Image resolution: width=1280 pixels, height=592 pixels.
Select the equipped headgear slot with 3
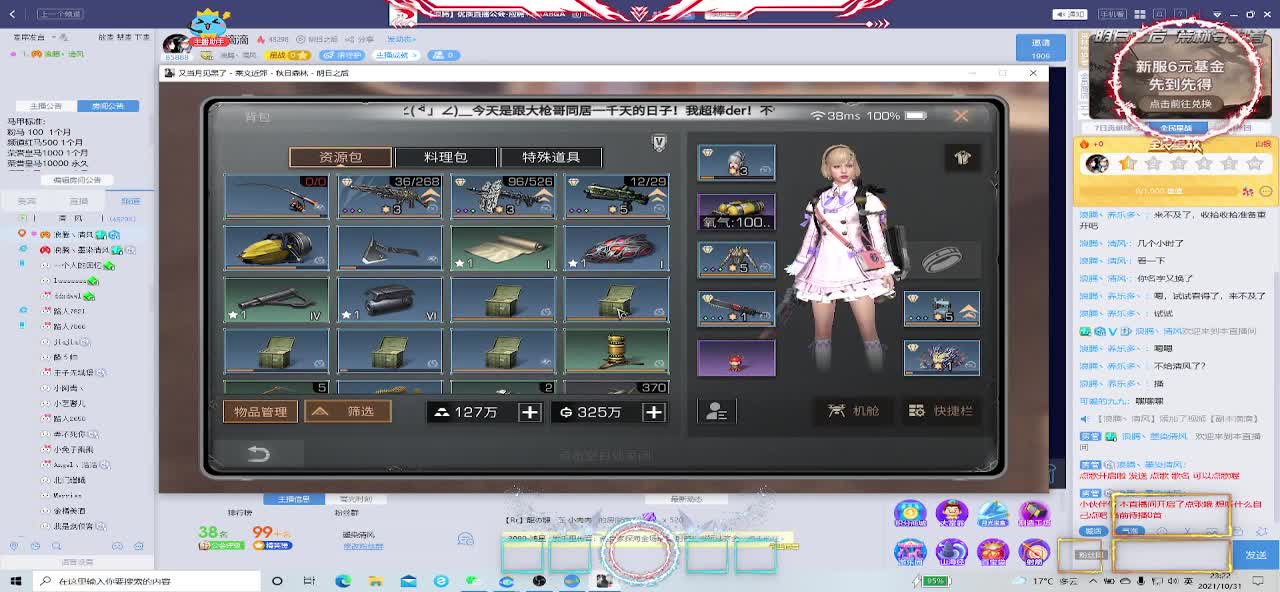tap(736, 163)
